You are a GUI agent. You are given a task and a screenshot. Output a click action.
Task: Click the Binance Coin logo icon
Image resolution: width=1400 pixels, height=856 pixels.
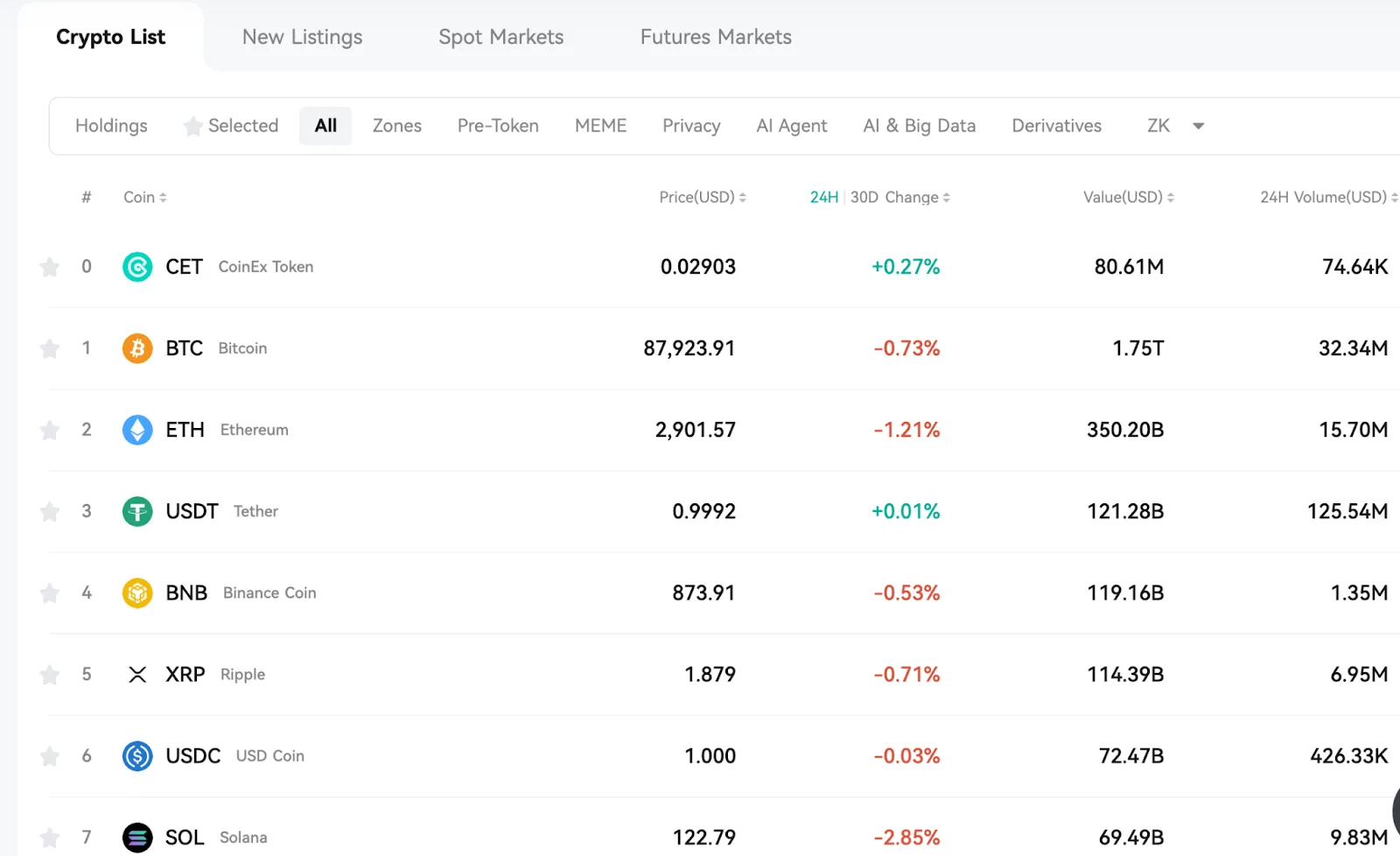137,593
